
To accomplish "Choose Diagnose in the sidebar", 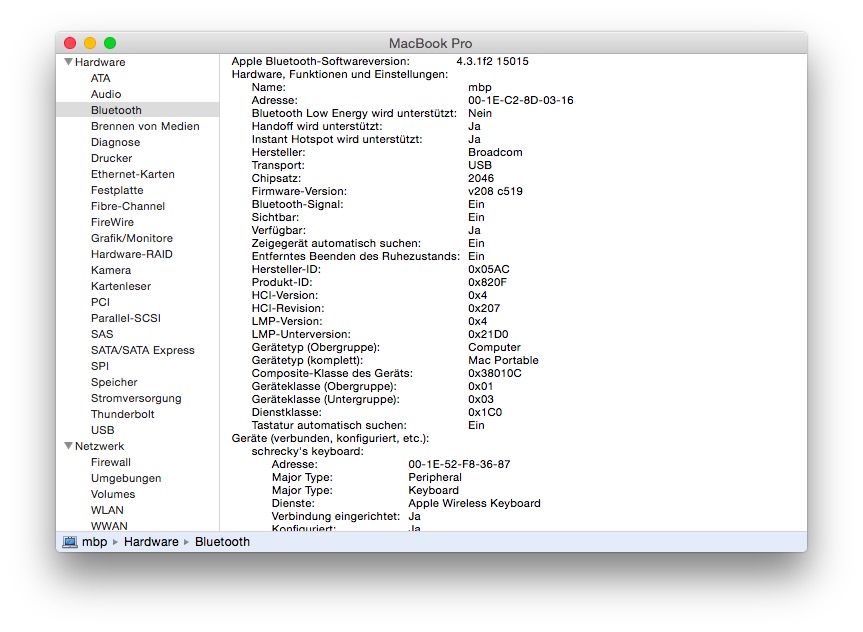I will coord(115,142).
